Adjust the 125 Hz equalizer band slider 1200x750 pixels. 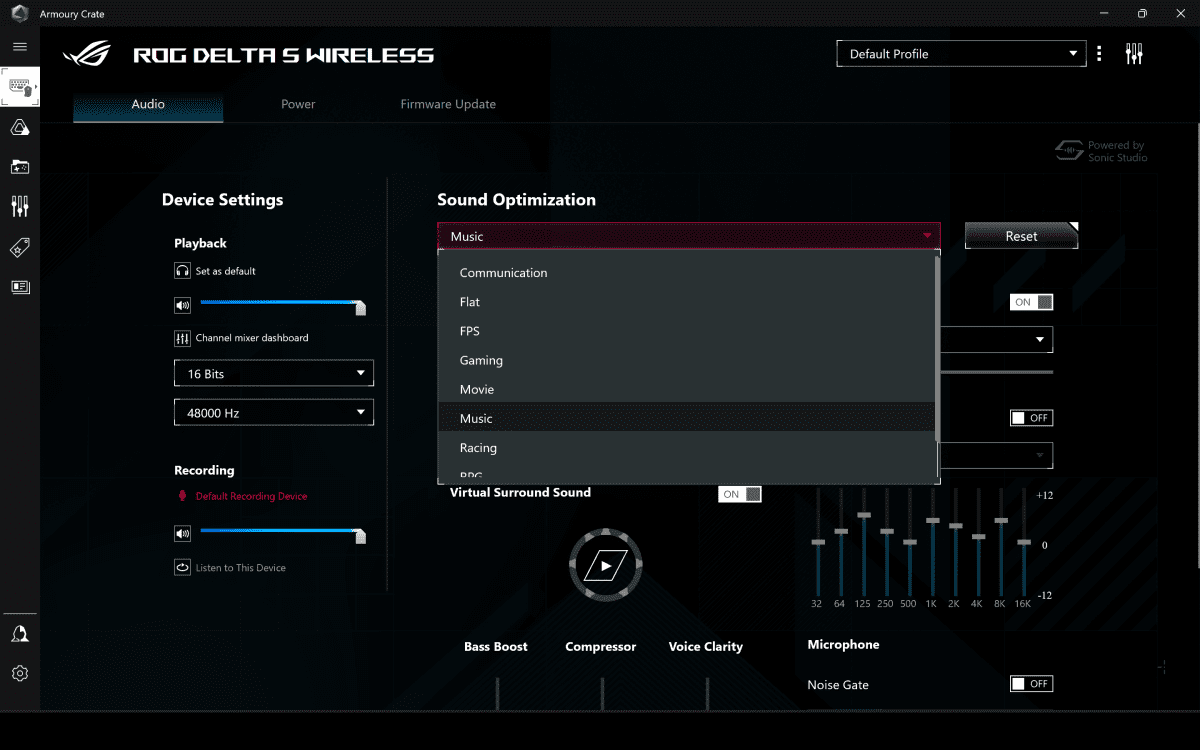point(864,515)
